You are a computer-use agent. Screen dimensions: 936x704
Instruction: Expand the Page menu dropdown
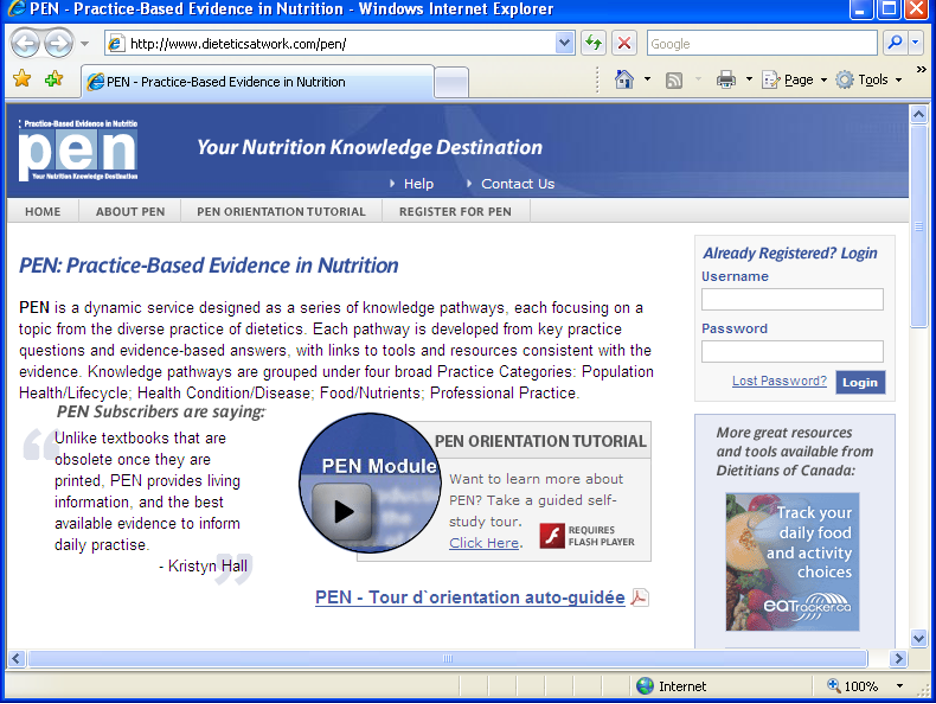click(823, 80)
